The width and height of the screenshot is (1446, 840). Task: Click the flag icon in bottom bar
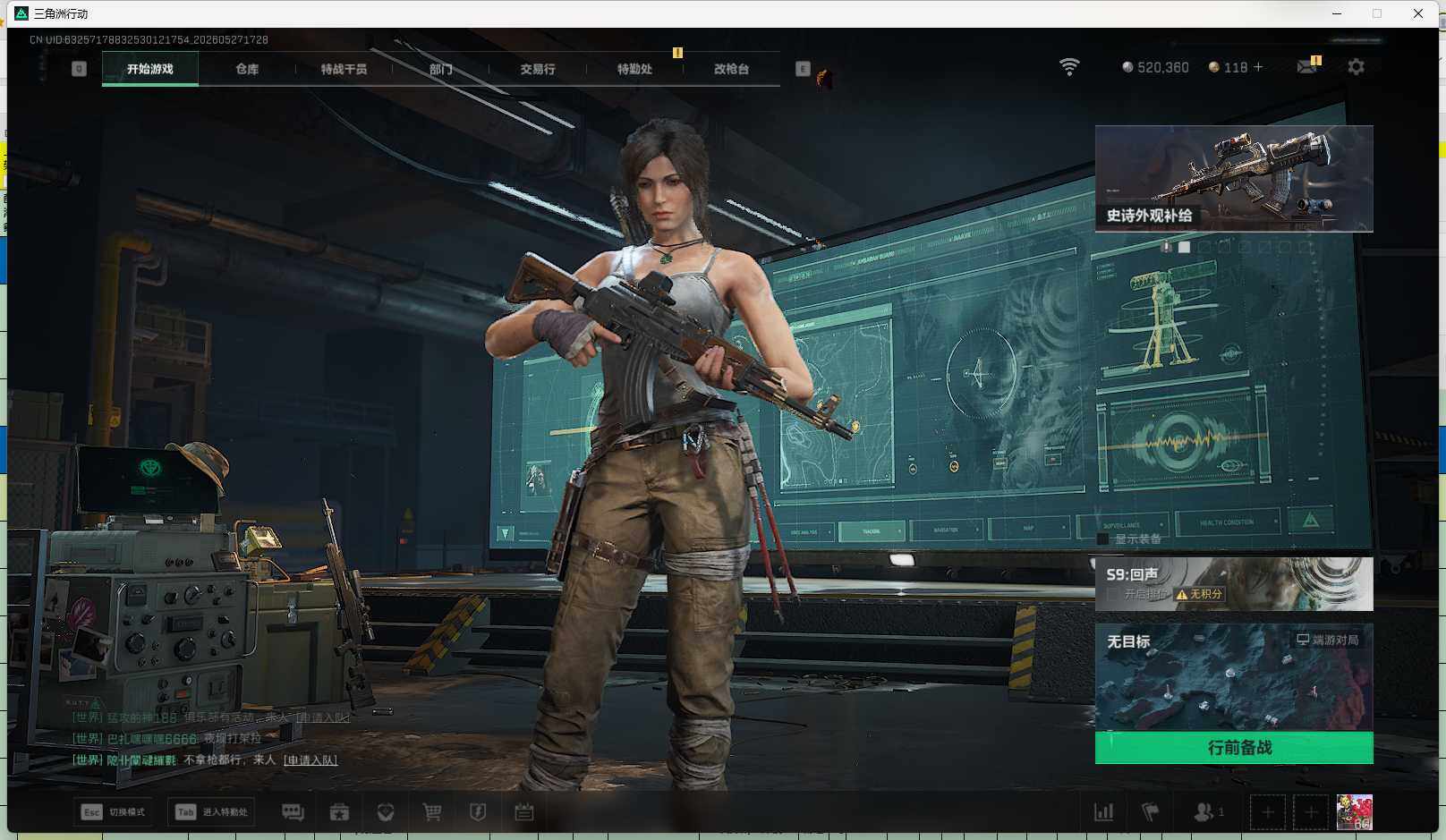pos(1151,812)
